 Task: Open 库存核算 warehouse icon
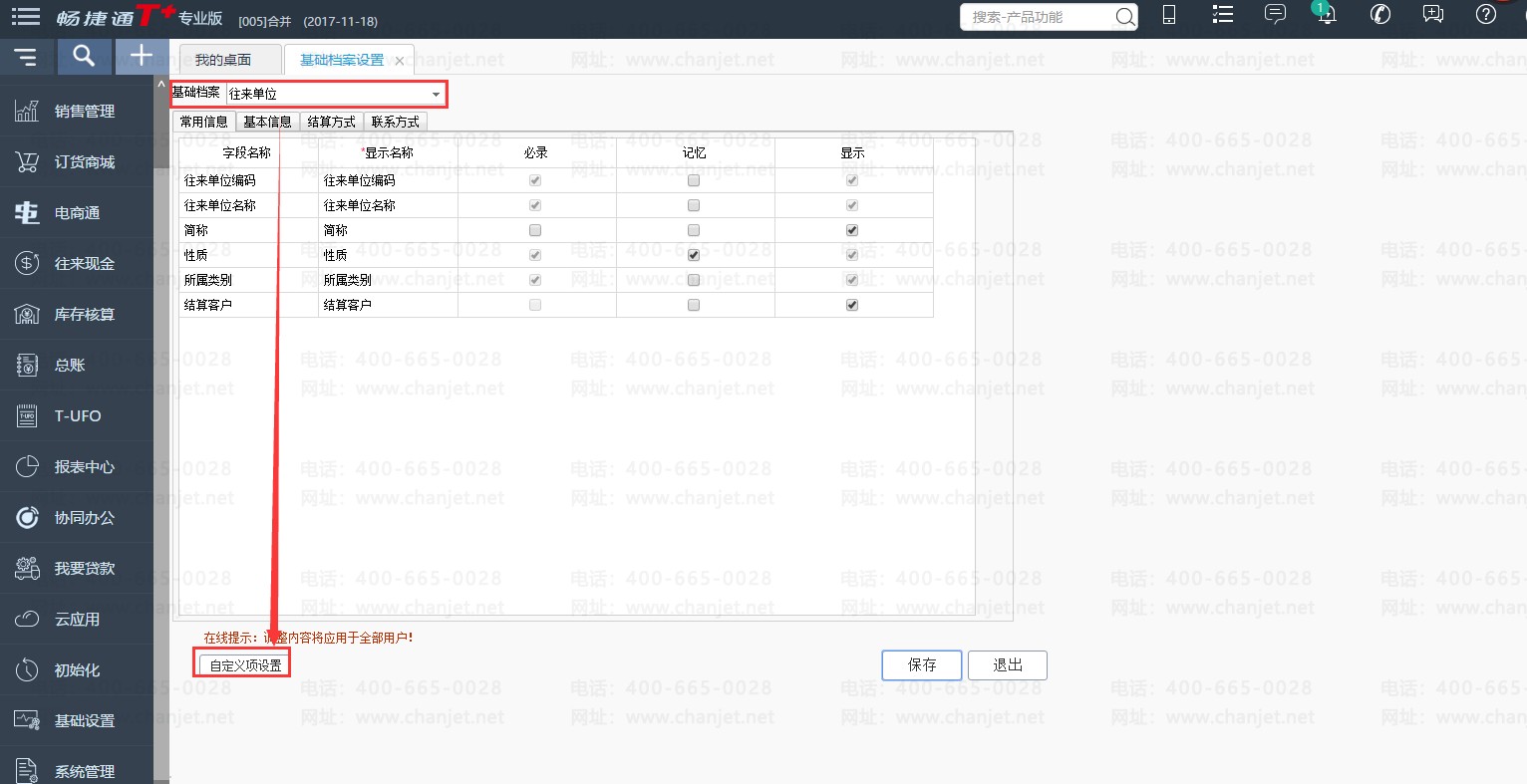[x=27, y=314]
